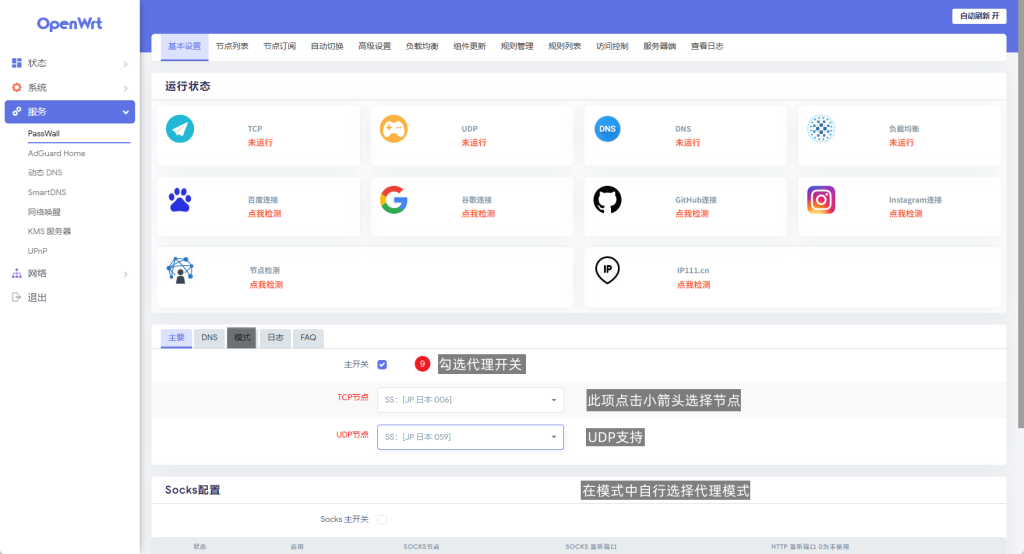This screenshot has width=1024, height=554.
Task: Open the TCP节点 node dropdown
Action: pos(470,400)
